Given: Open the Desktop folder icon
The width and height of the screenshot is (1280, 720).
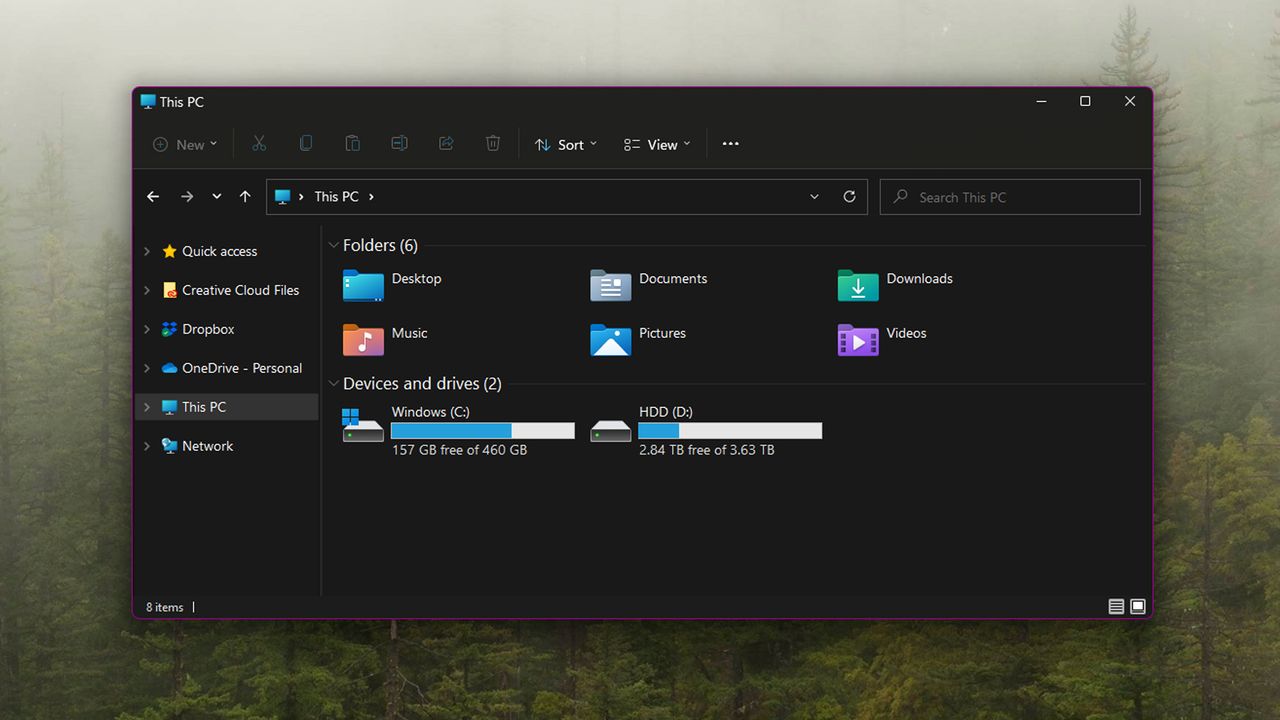Looking at the screenshot, I should (363, 285).
